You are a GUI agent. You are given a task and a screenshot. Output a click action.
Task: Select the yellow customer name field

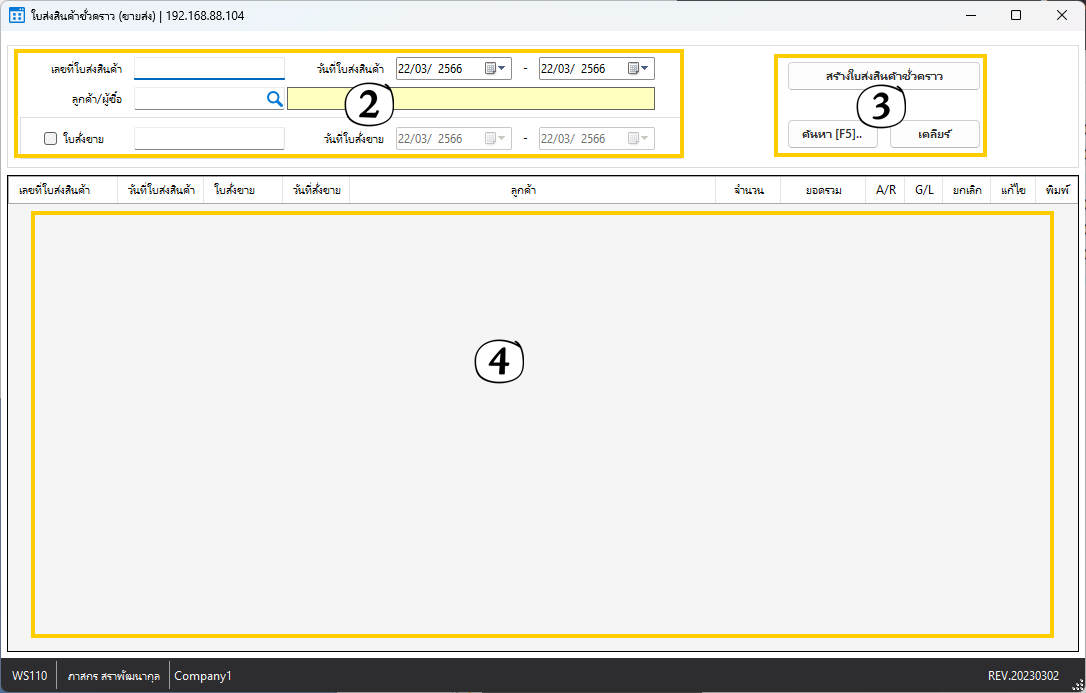coord(470,98)
